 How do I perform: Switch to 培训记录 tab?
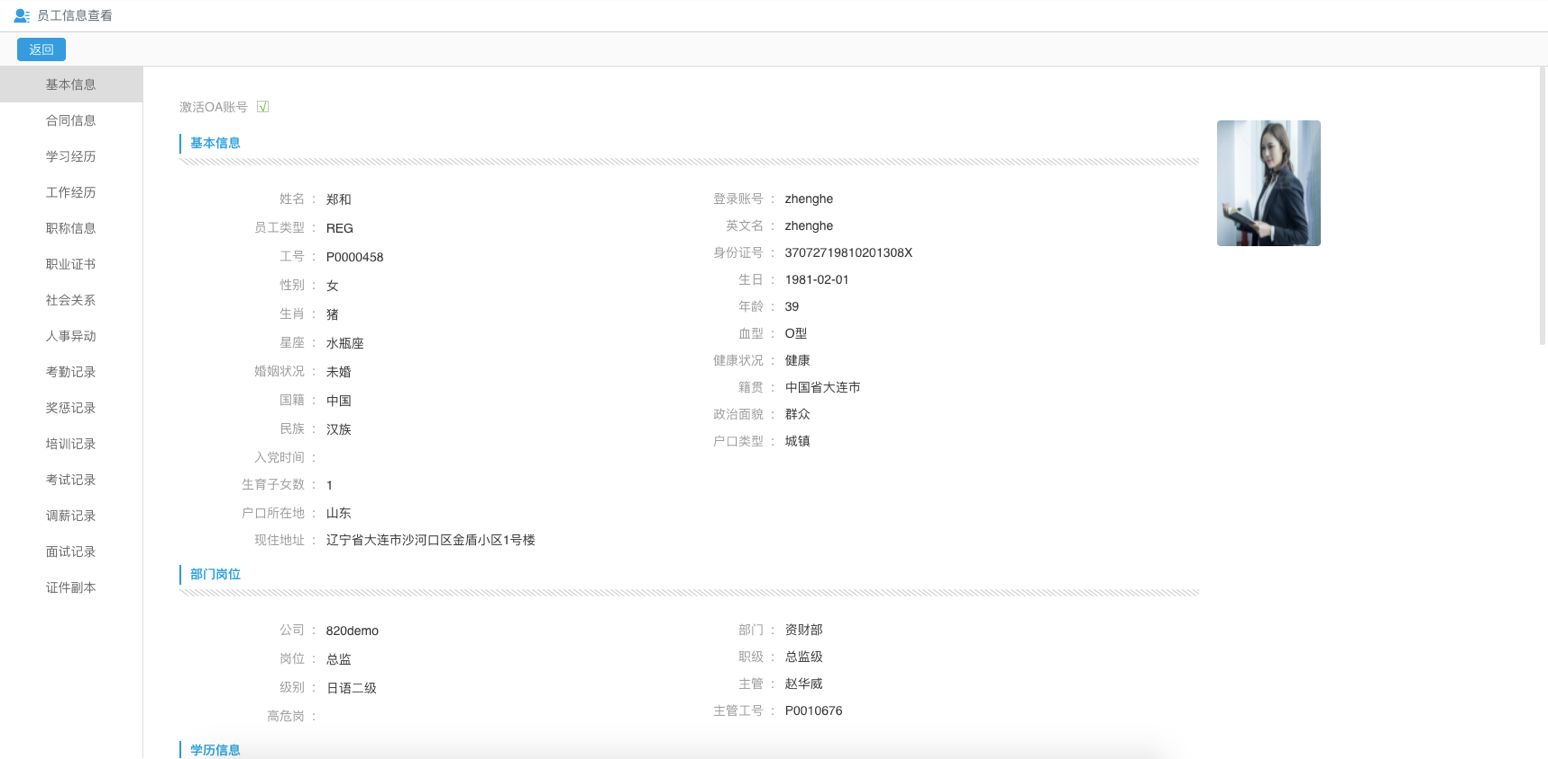71,444
